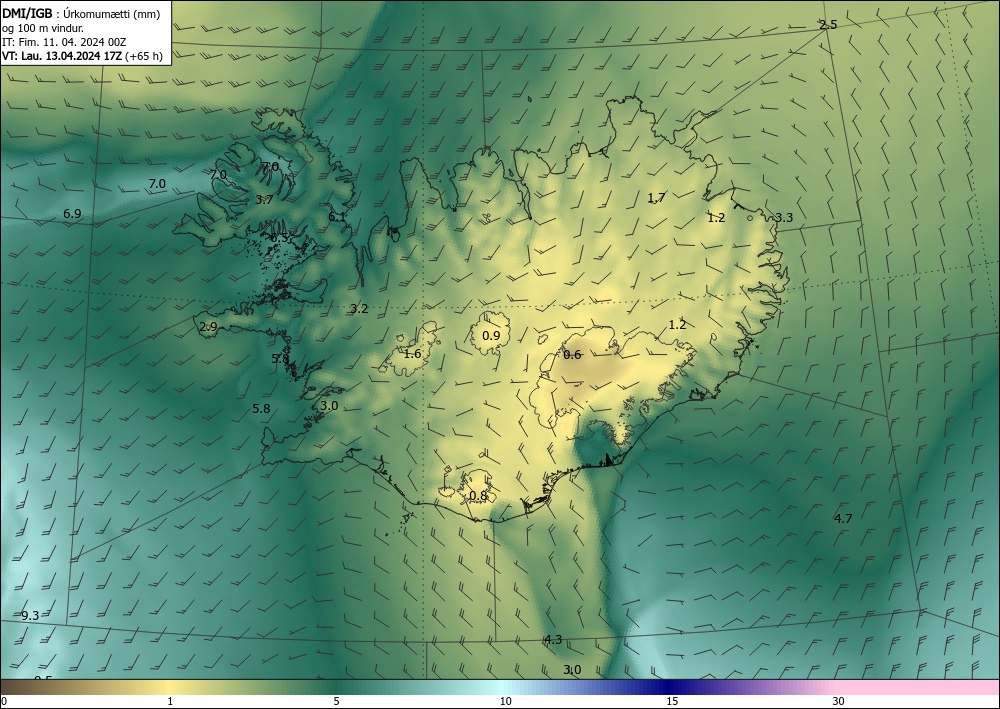
Task: Click the 0.8 value on the southern glacier
Action: 478,495
